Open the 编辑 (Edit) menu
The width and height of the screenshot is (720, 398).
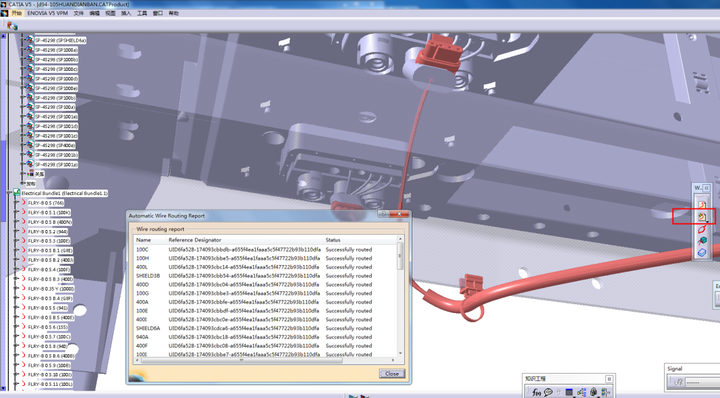point(95,13)
